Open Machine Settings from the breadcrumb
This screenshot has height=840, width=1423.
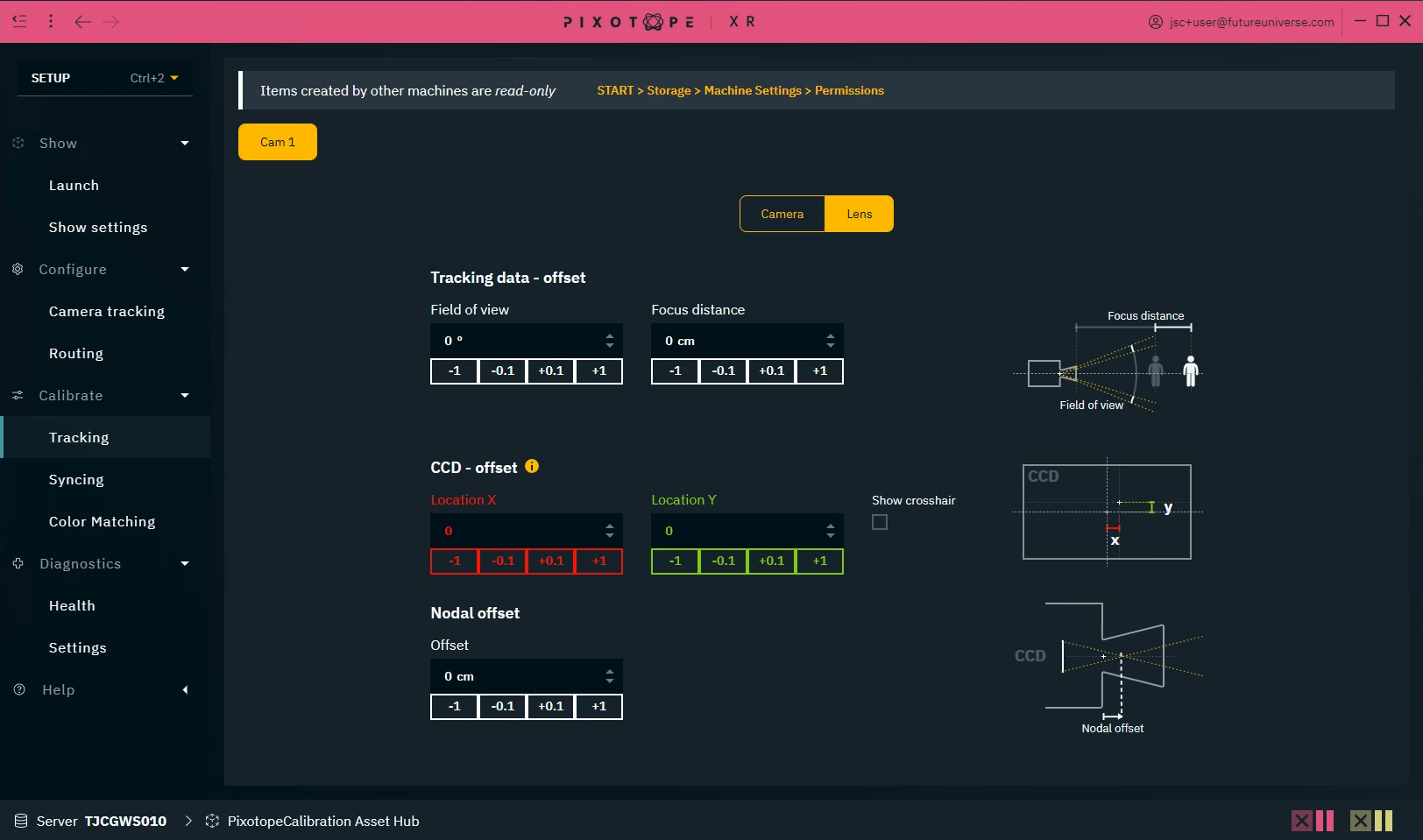click(752, 90)
